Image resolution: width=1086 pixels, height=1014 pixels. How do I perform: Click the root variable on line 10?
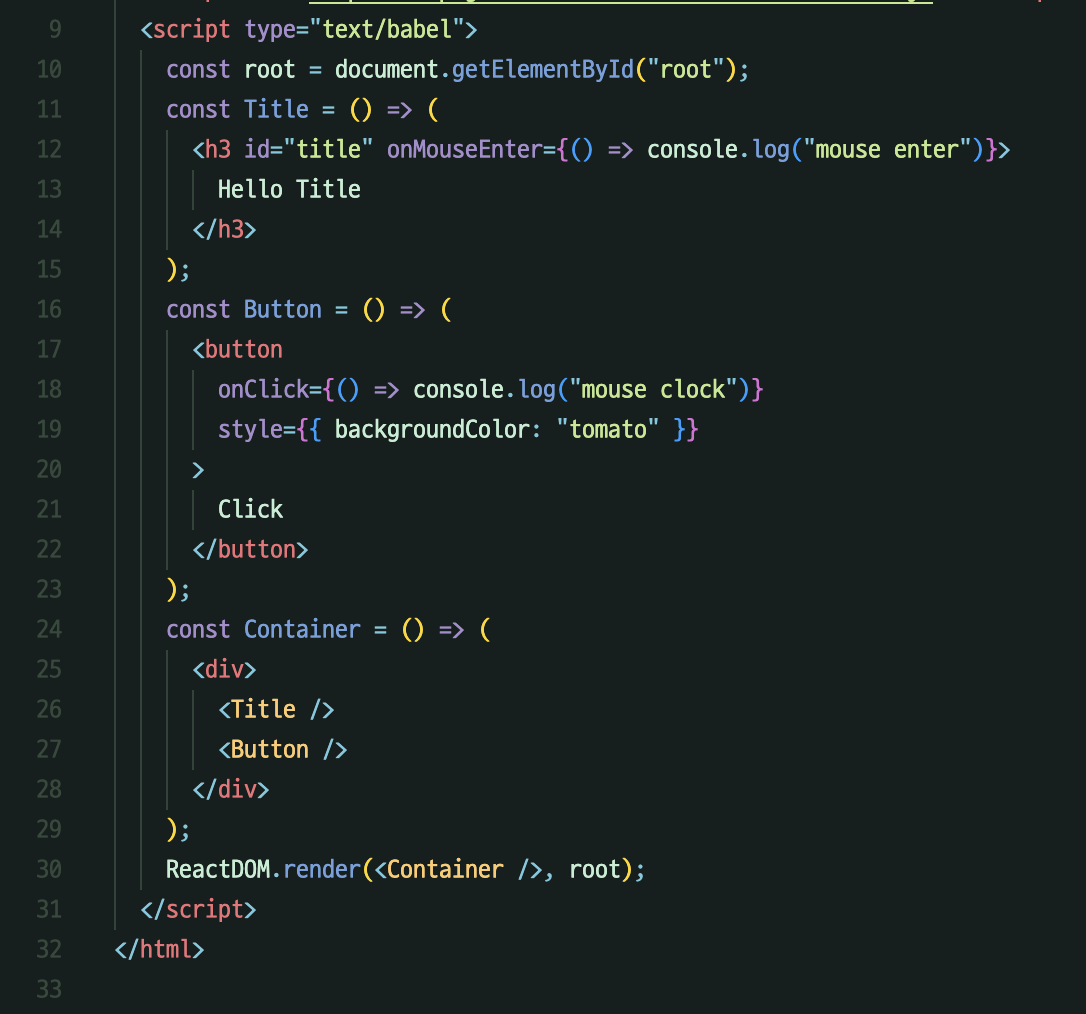click(269, 70)
